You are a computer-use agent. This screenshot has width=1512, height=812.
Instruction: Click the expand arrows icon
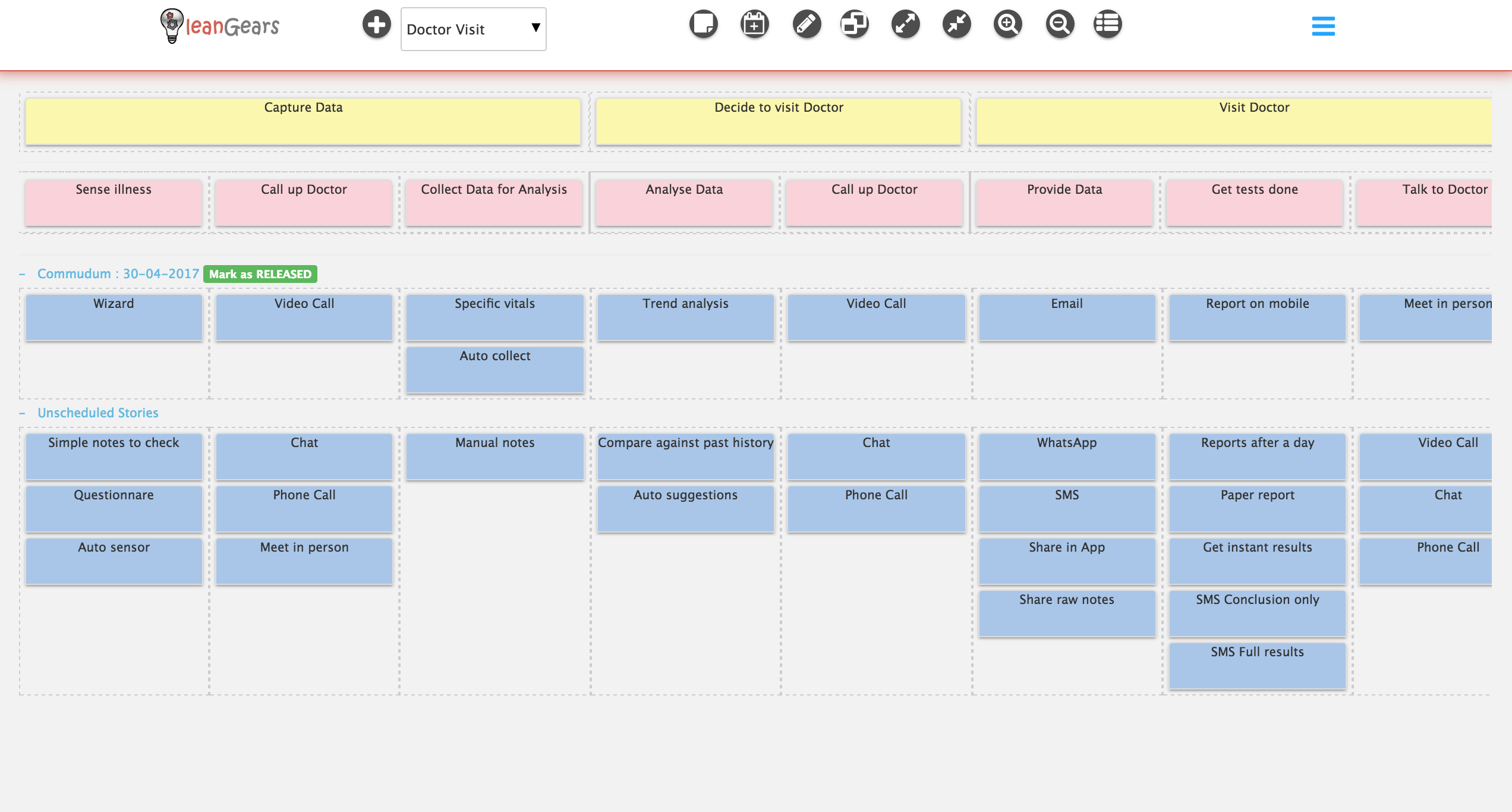(906, 24)
